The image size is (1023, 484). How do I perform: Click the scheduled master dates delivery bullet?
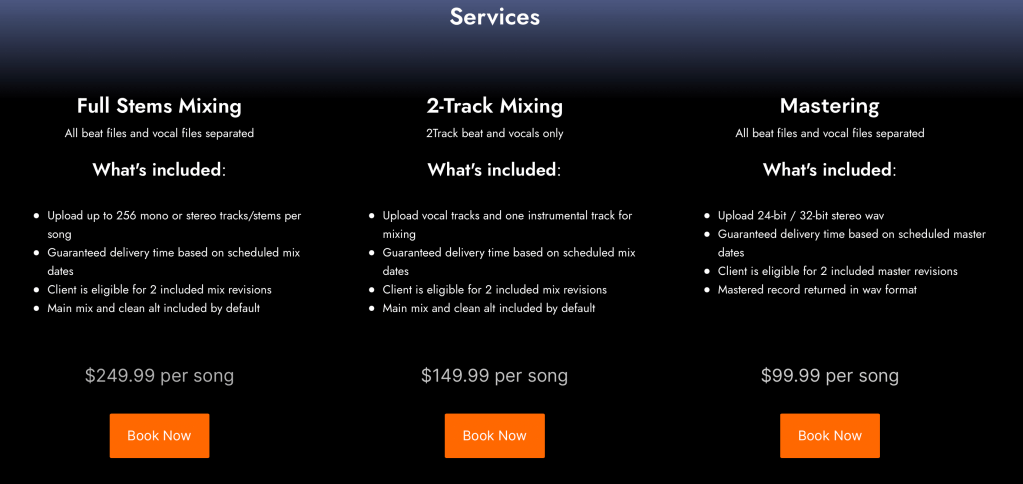coord(851,243)
